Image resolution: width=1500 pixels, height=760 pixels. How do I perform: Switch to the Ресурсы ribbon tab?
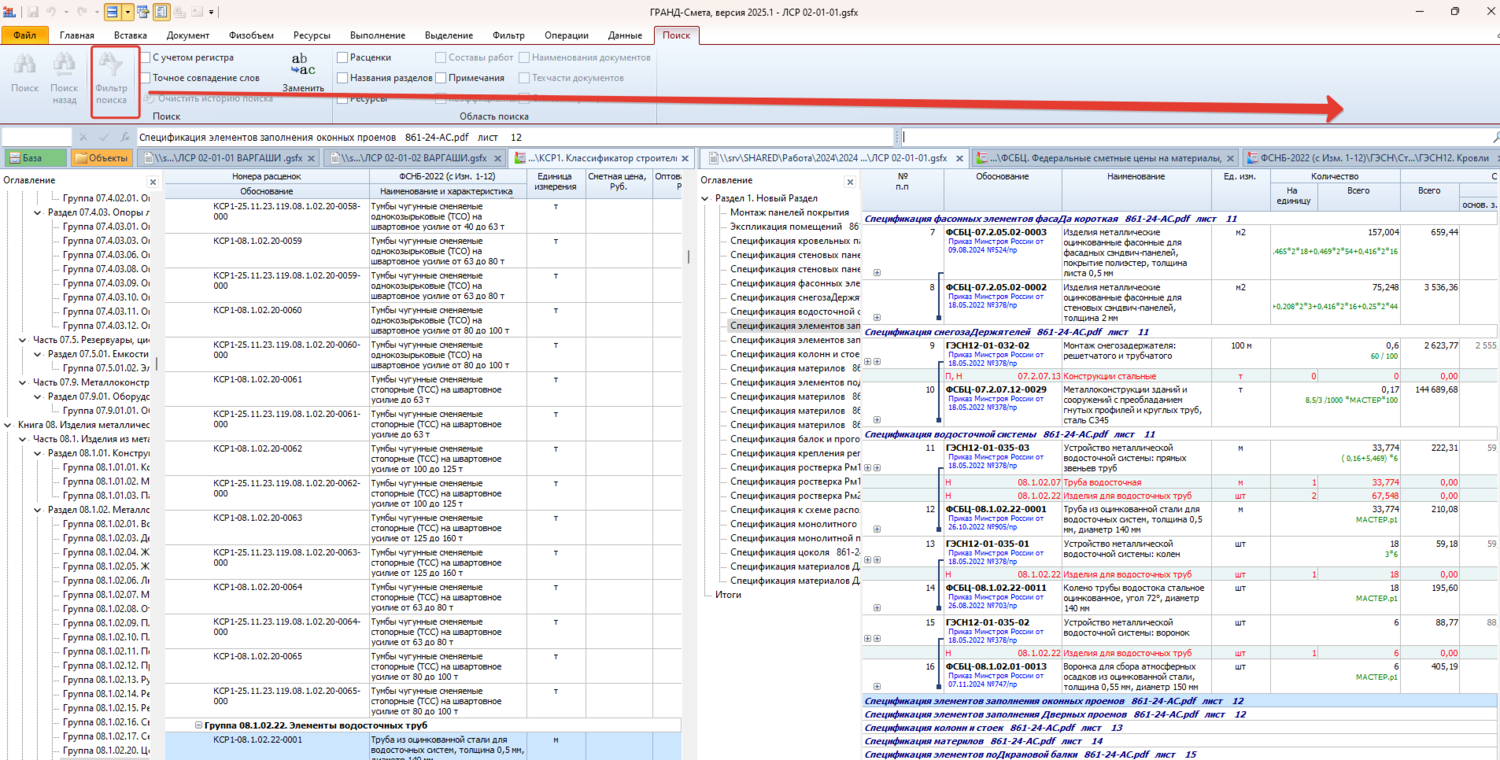click(312, 36)
